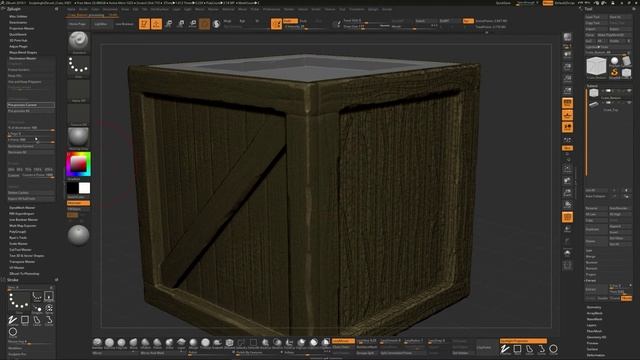Toggle PolyF wireframe button on right shelf
640x360 pixels.
click(567, 217)
